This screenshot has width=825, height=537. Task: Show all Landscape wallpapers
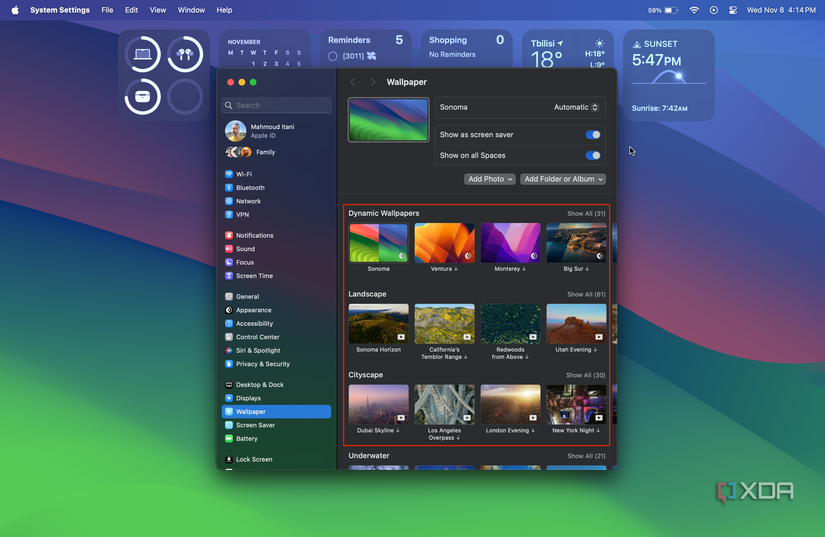[586, 295]
